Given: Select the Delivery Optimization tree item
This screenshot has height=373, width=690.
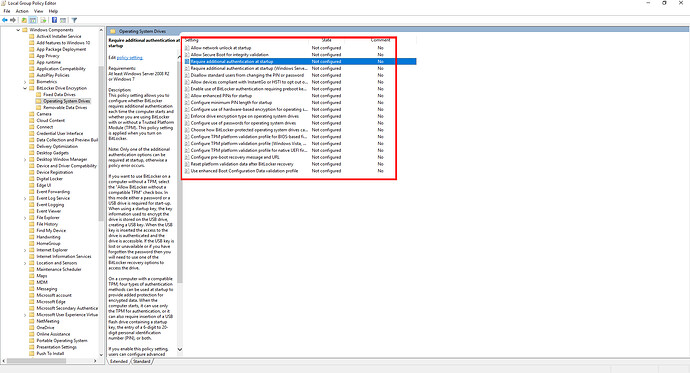Looking at the screenshot, I should (57, 146).
